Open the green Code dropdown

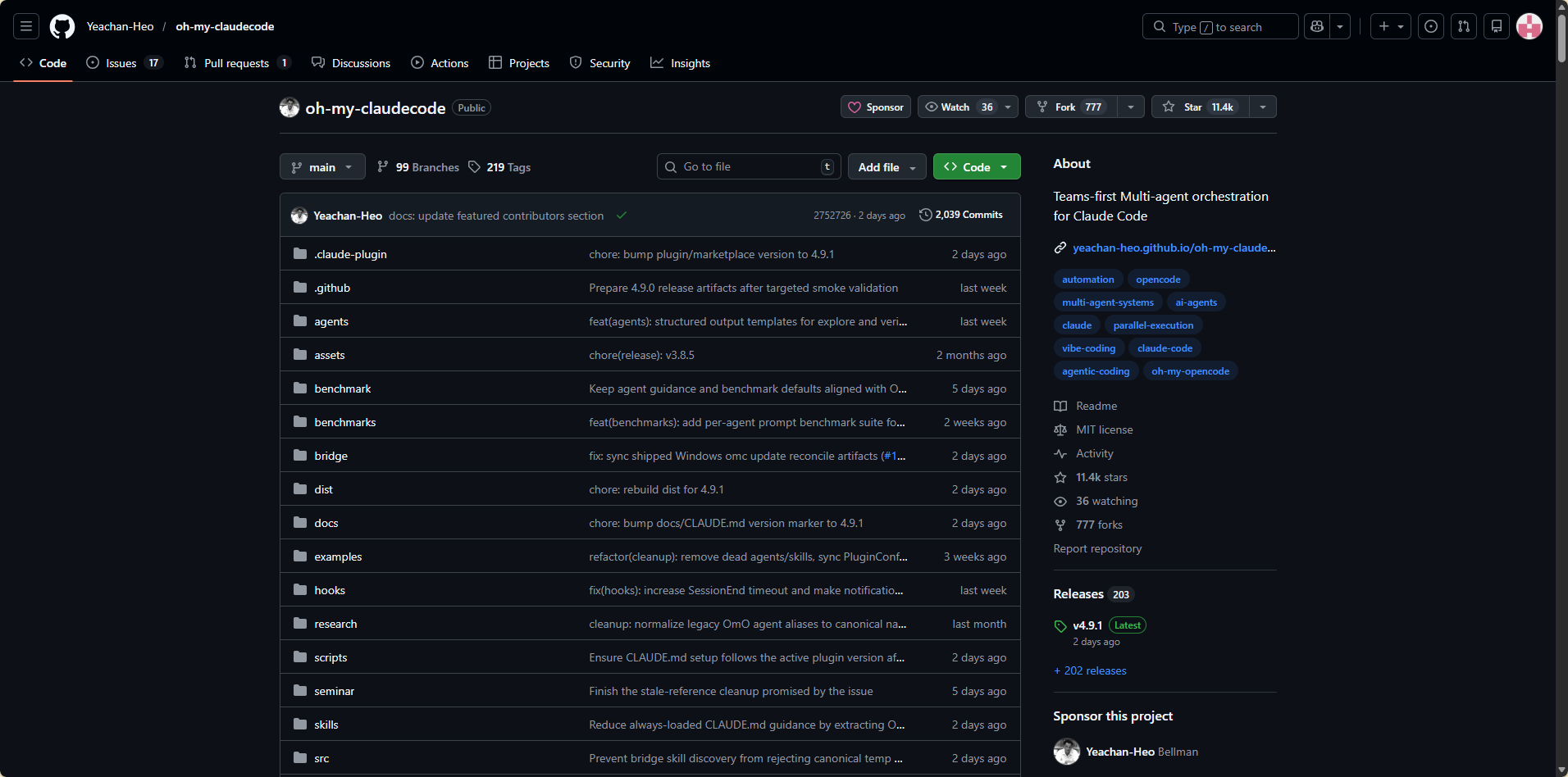click(x=976, y=167)
